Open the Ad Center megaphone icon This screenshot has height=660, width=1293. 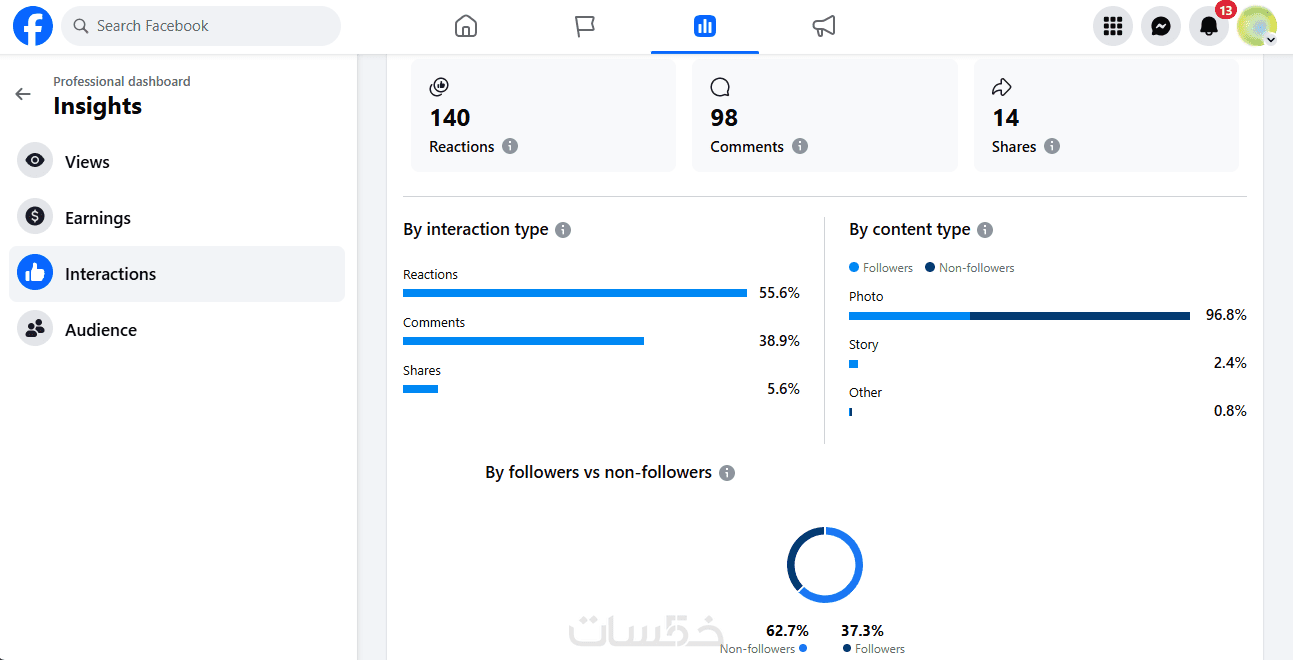tap(824, 26)
